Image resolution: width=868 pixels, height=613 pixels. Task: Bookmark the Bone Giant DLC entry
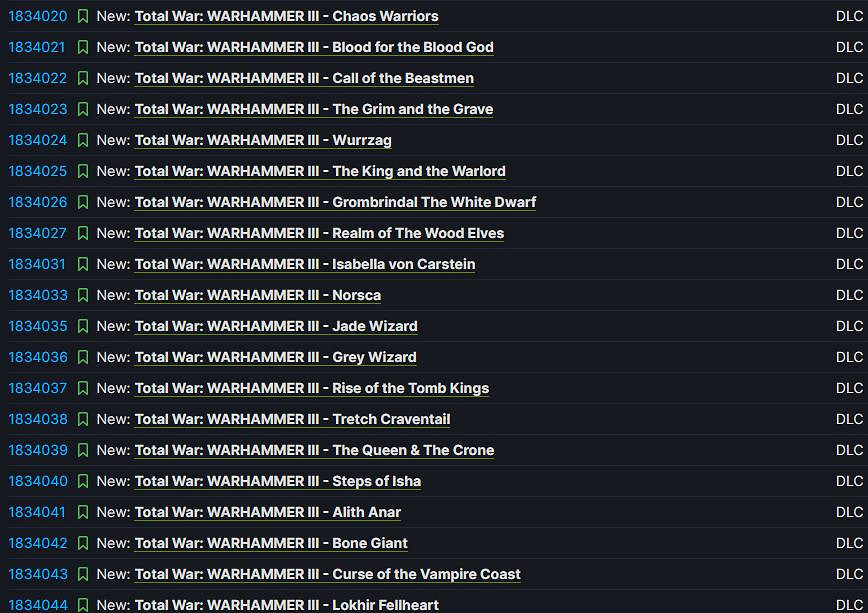tap(83, 543)
